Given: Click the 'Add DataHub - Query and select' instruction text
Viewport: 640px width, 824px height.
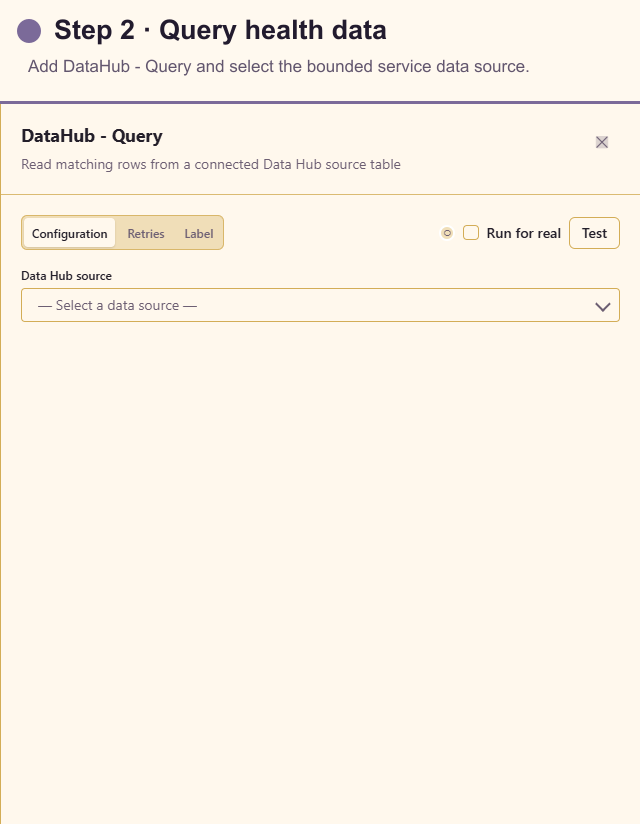Looking at the screenshot, I should pyautogui.click(x=278, y=67).
